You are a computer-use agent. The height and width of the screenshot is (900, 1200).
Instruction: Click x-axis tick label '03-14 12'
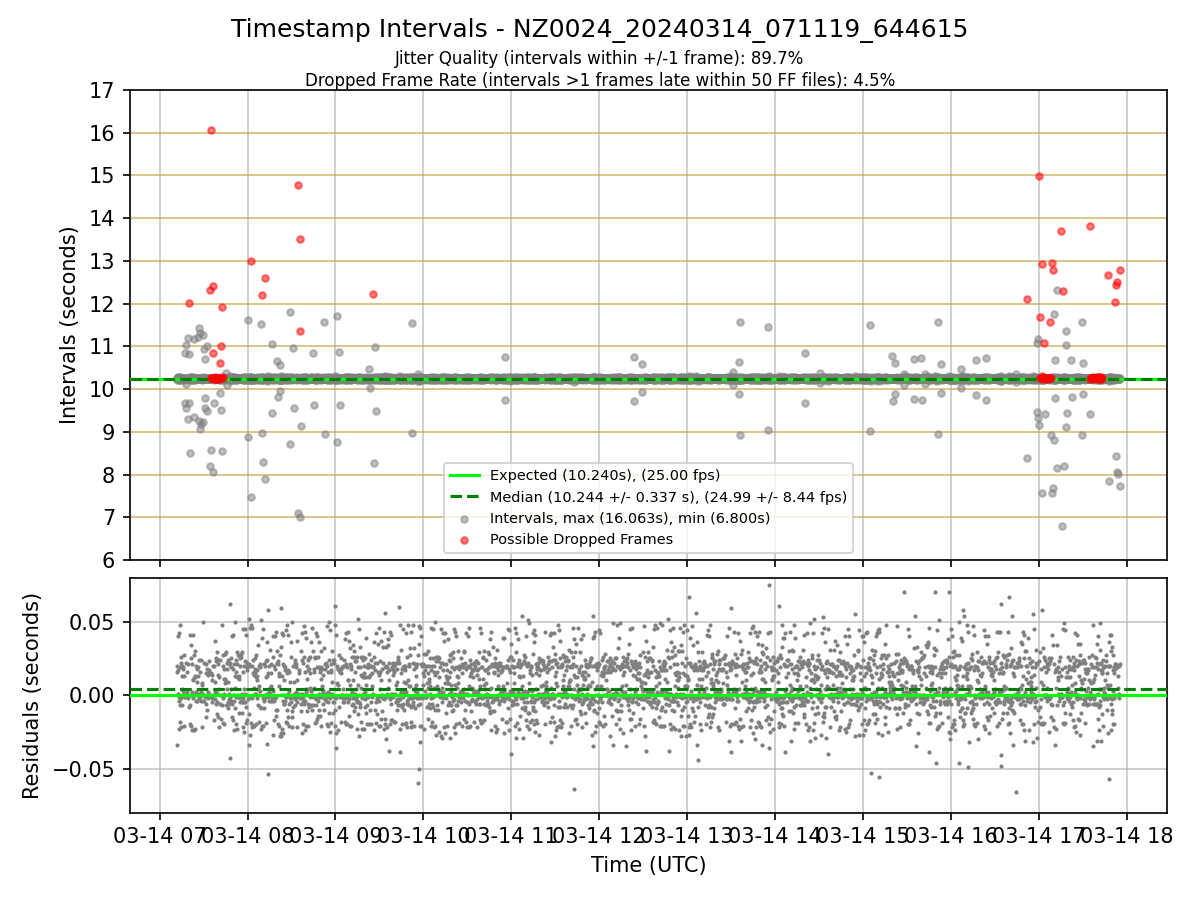598,835
